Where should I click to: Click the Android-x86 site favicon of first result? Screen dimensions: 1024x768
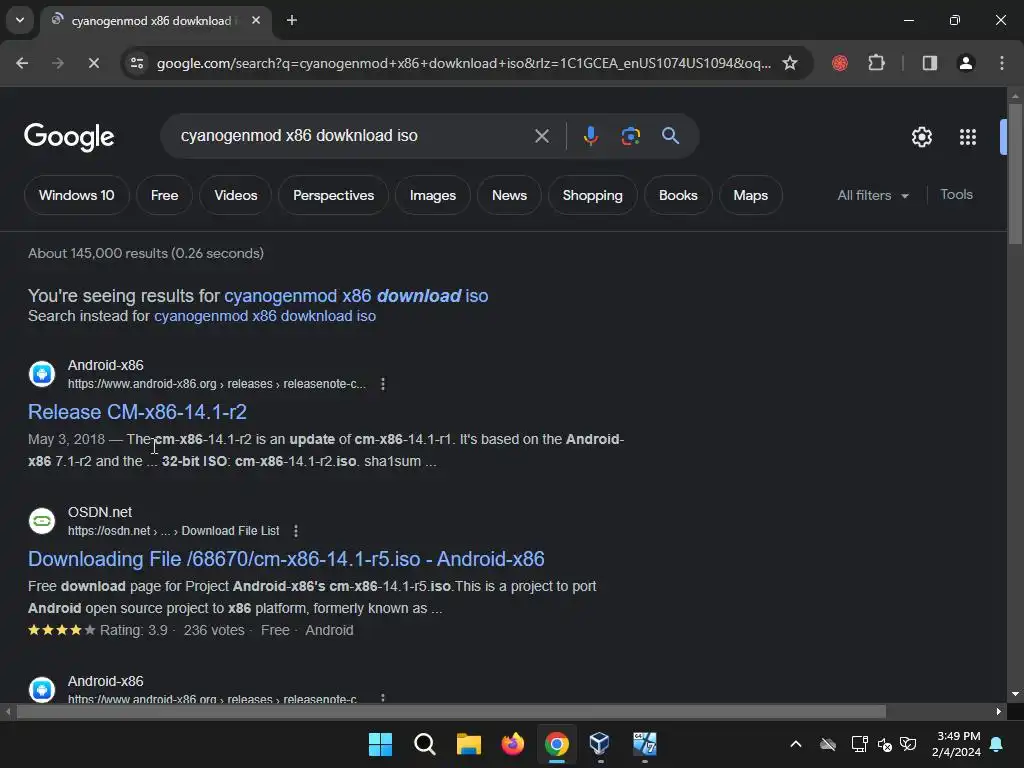click(42, 374)
